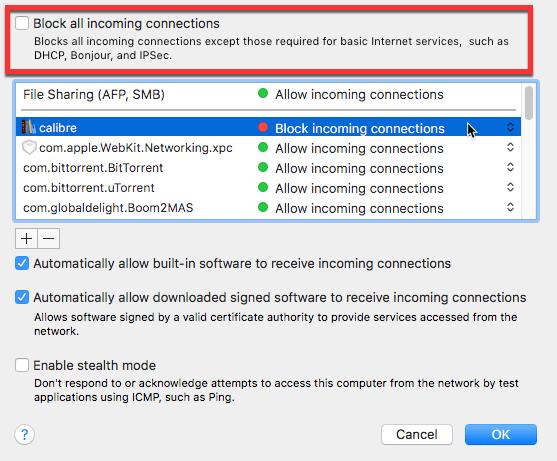This screenshot has width=557, height=461.
Task: Click green dot for com.apple.WebKit.Networking.xpc
Action: [263, 147]
